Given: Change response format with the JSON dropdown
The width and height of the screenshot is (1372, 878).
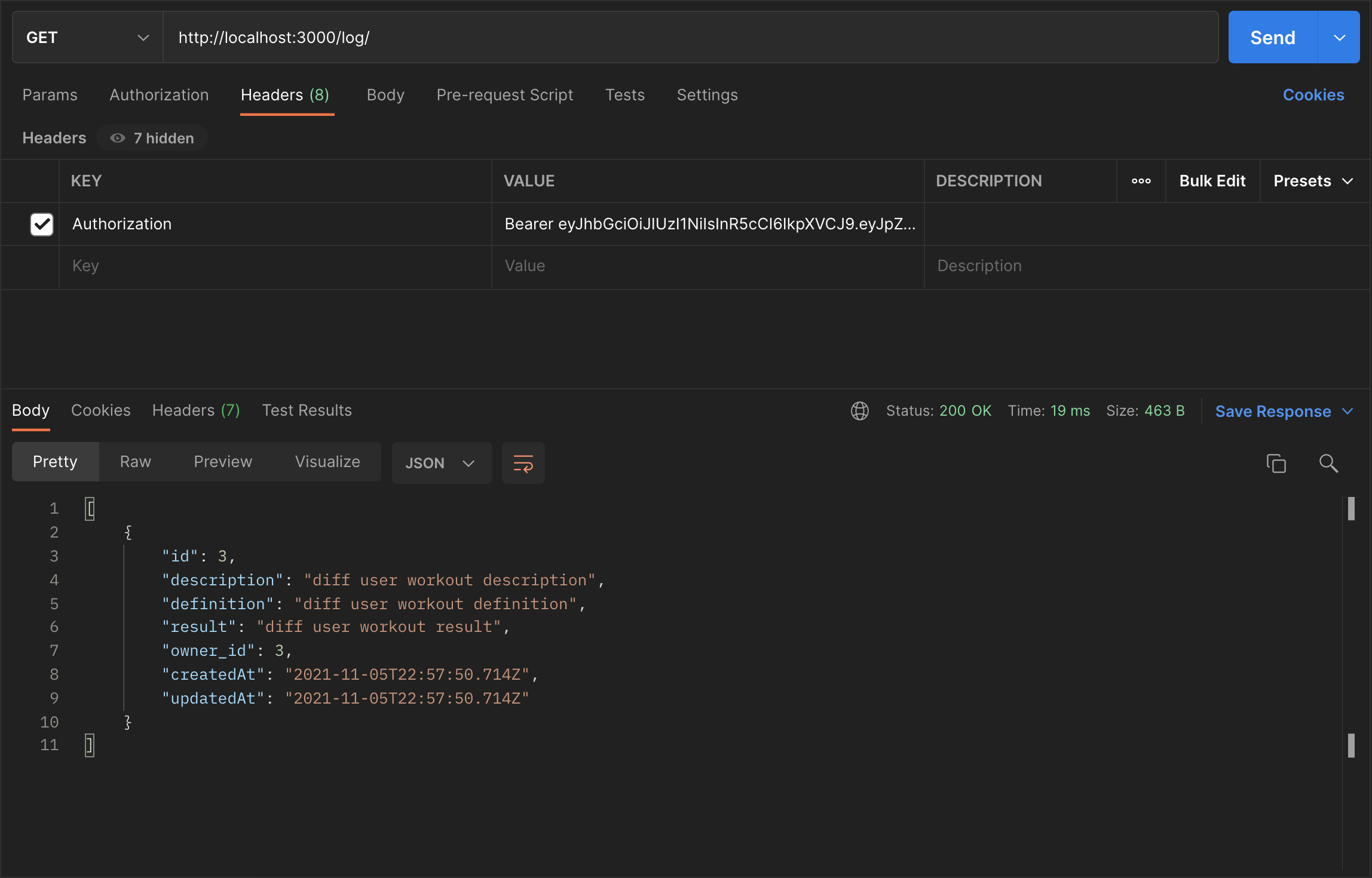Looking at the screenshot, I should point(441,462).
